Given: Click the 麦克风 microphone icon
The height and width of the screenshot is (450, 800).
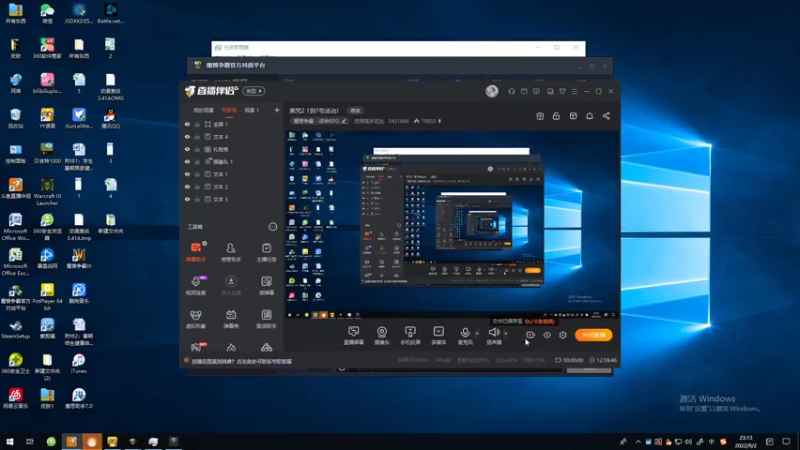Looking at the screenshot, I should pos(465,333).
